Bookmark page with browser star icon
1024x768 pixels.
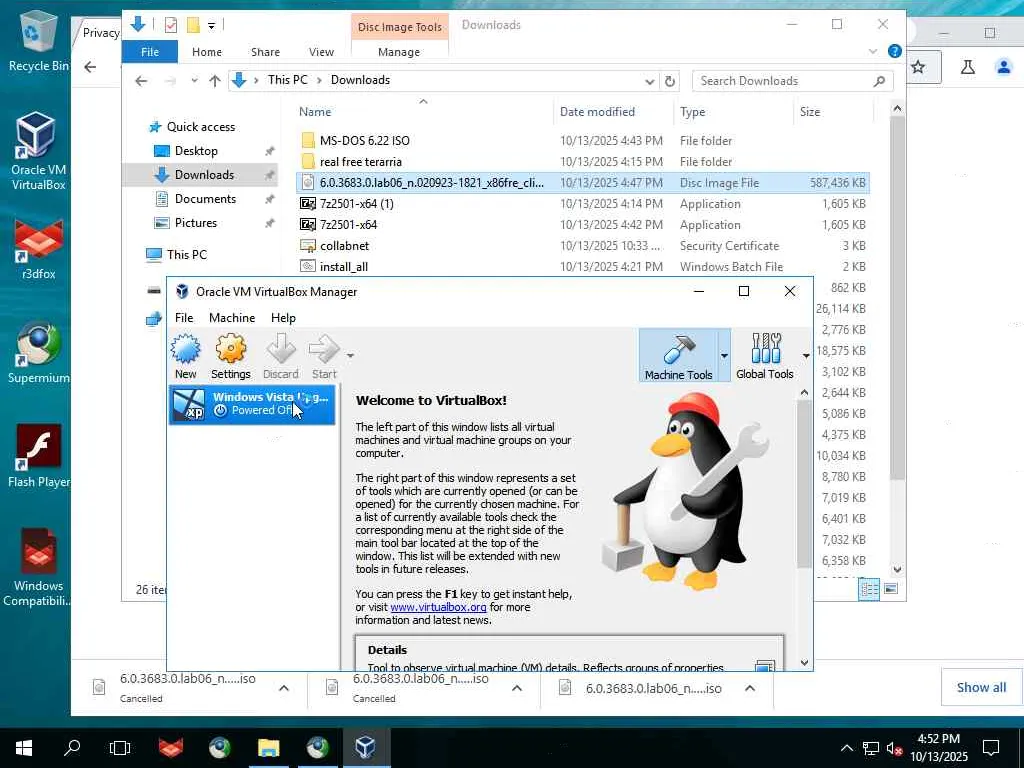918,67
